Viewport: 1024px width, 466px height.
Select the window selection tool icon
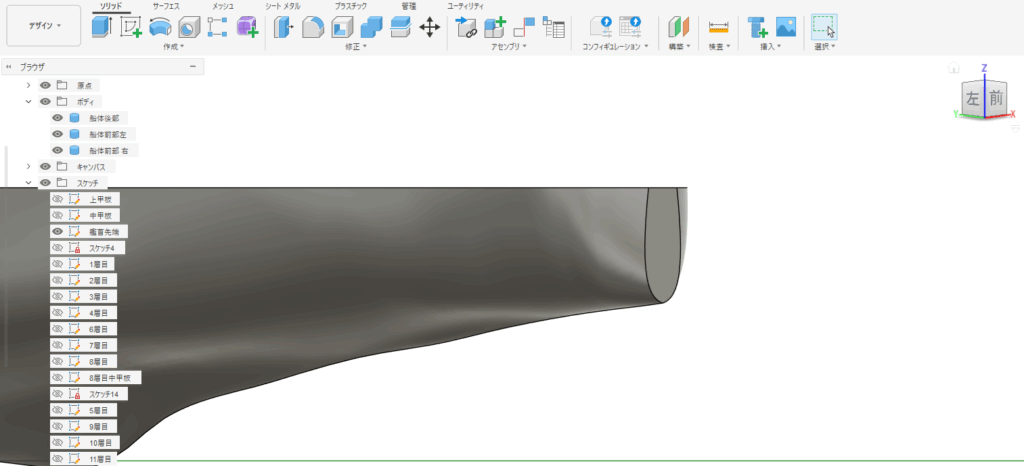point(823,27)
